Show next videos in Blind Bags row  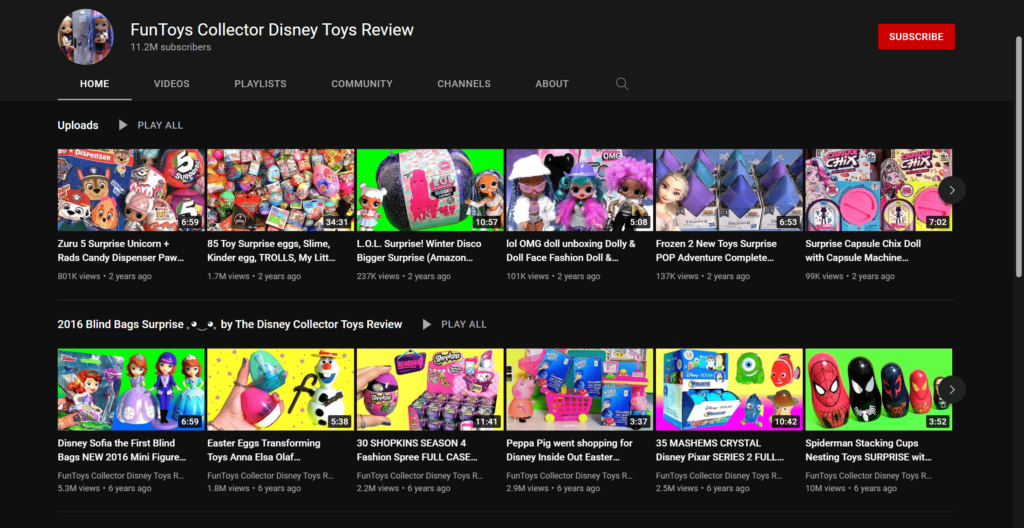click(x=952, y=389)
